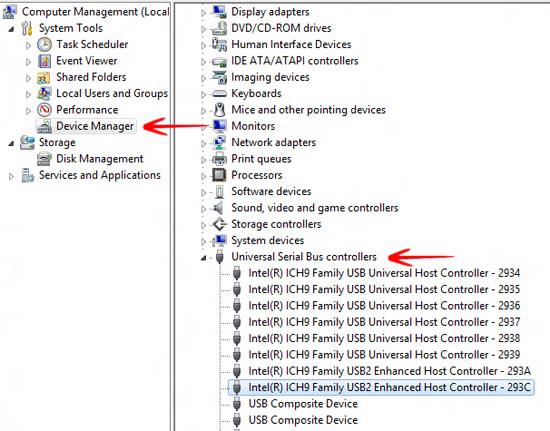
Task: Select Device Manager in the left tree
Action: (95, 126)
